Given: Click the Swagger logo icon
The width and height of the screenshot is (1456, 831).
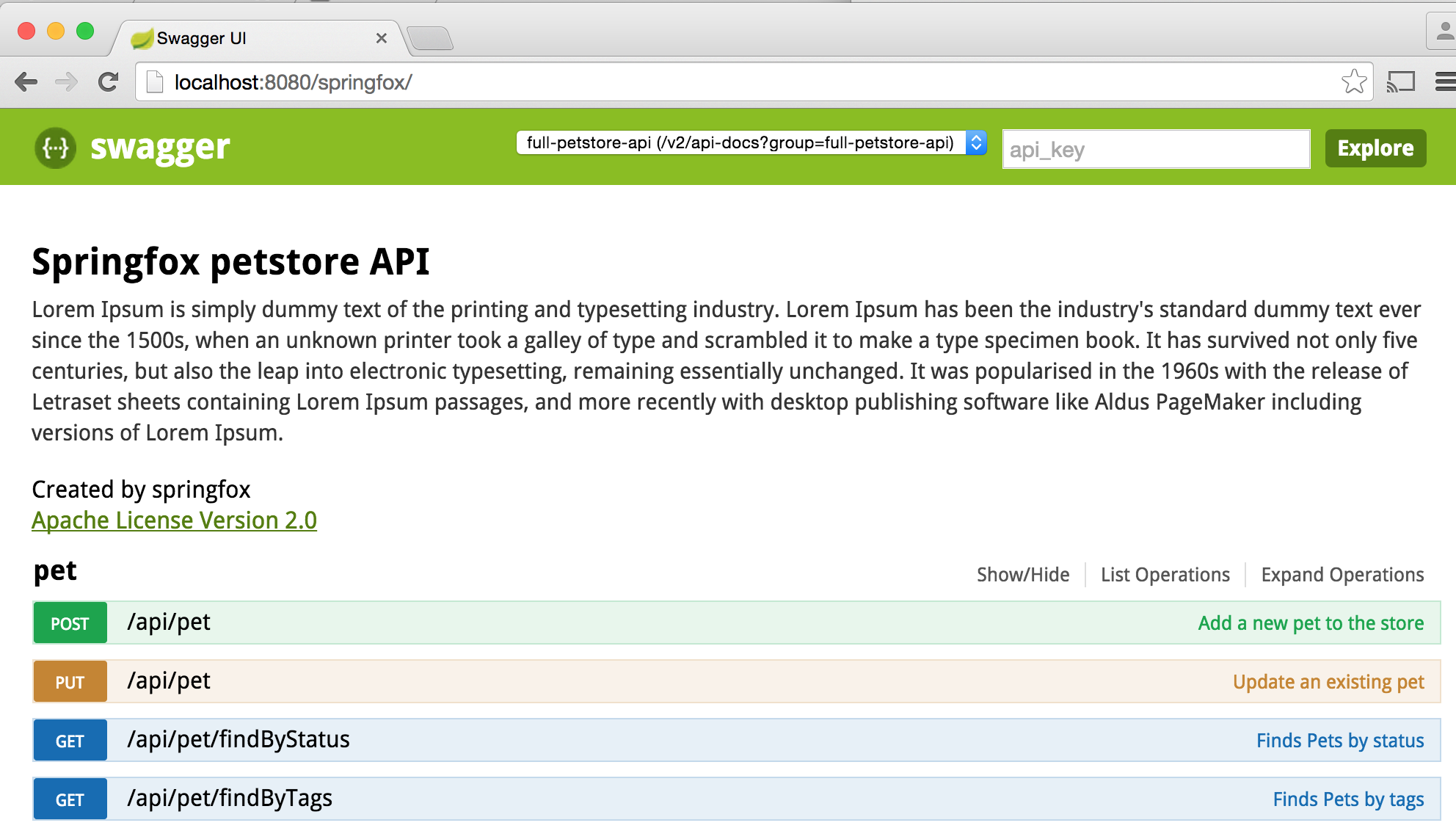Looking at the screenshot, I should click(x=55, y=148).
